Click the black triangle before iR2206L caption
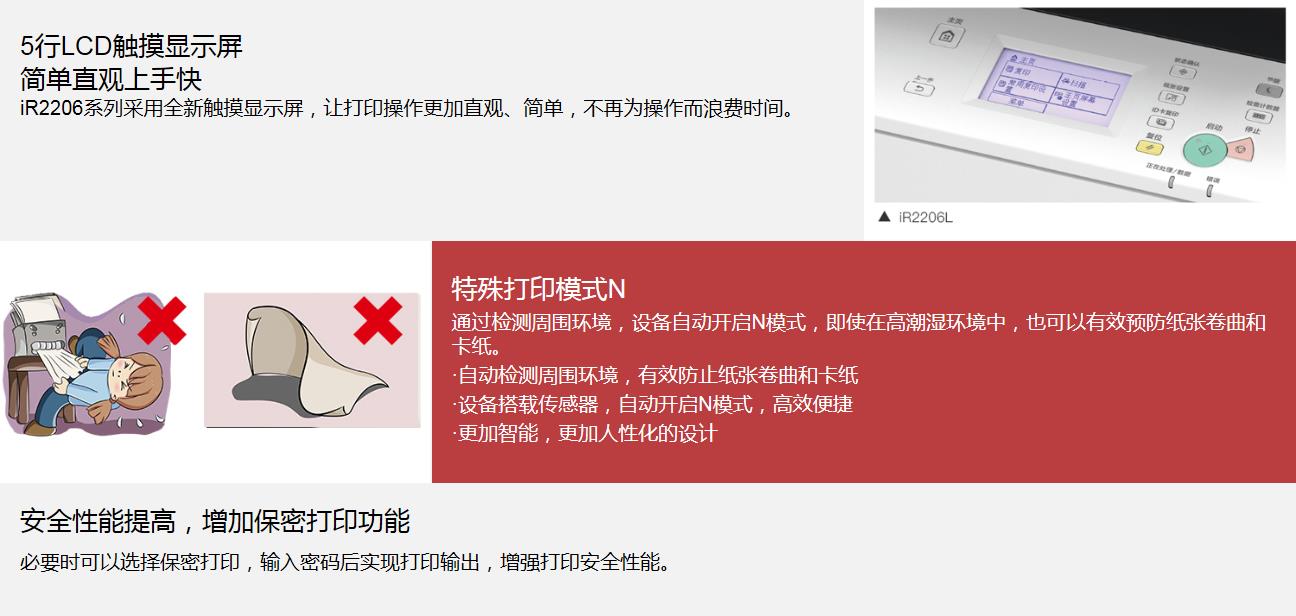Screen dimensions: 1296x616 [884, 217]
